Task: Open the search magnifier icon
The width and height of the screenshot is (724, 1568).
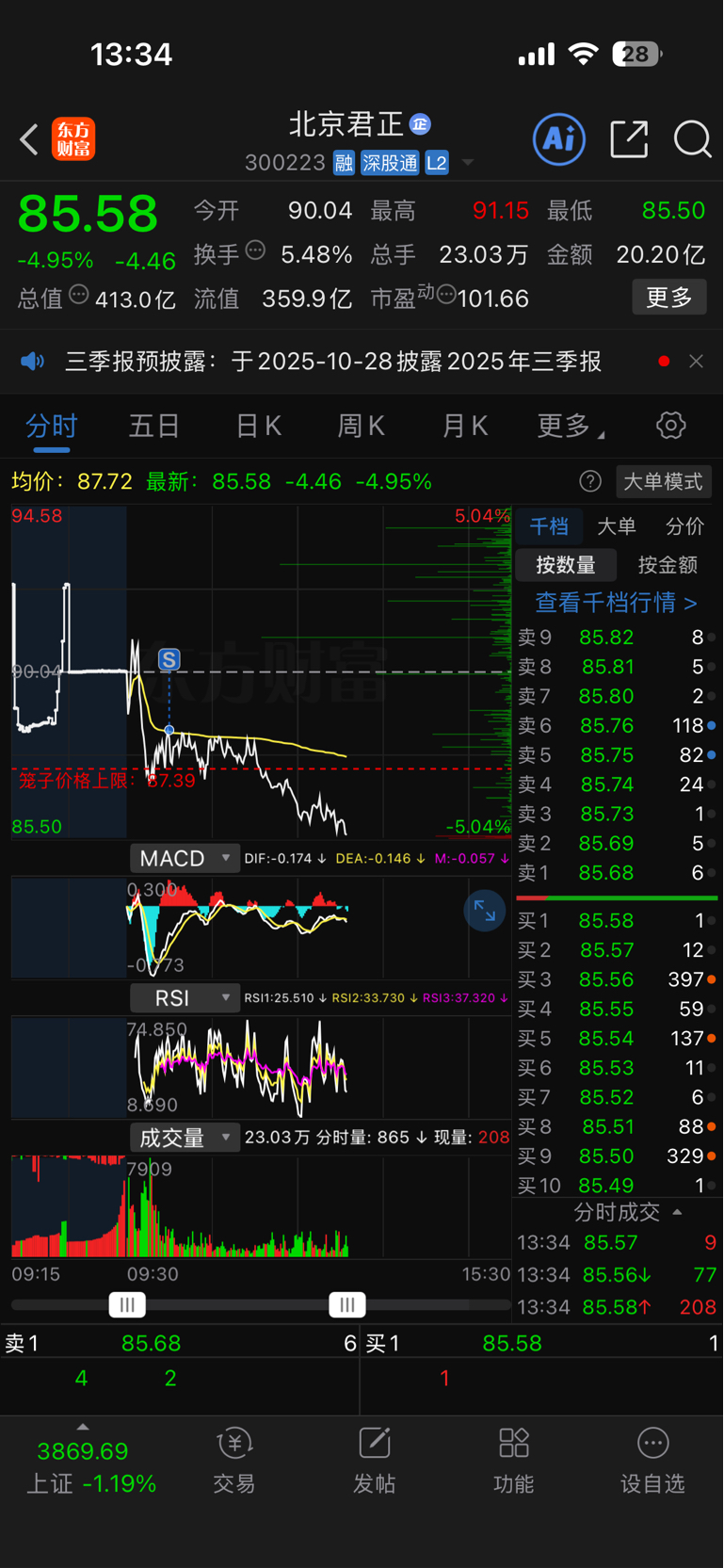Action: pos(692,139)
